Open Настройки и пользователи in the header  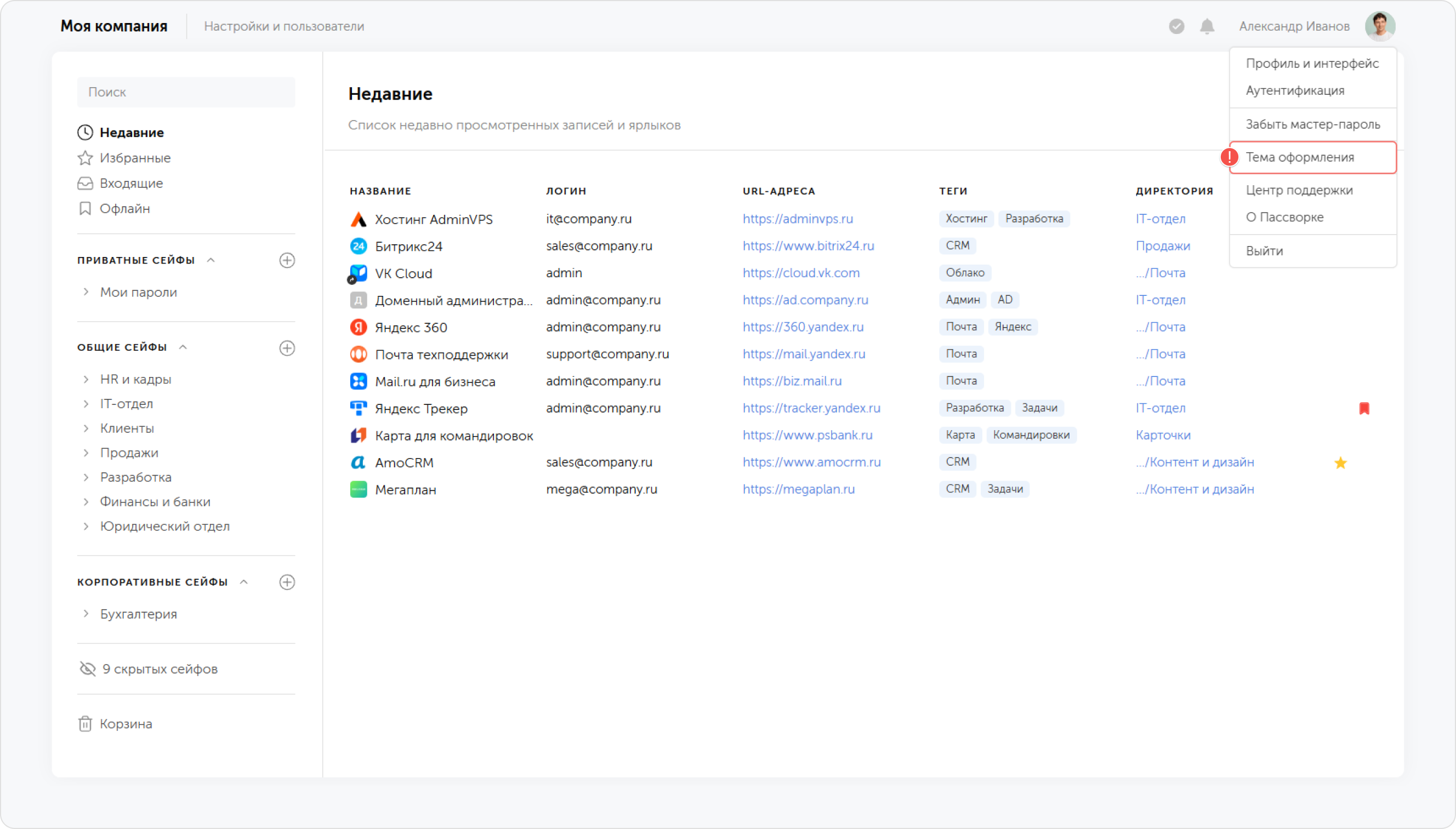tap(283, 26)
